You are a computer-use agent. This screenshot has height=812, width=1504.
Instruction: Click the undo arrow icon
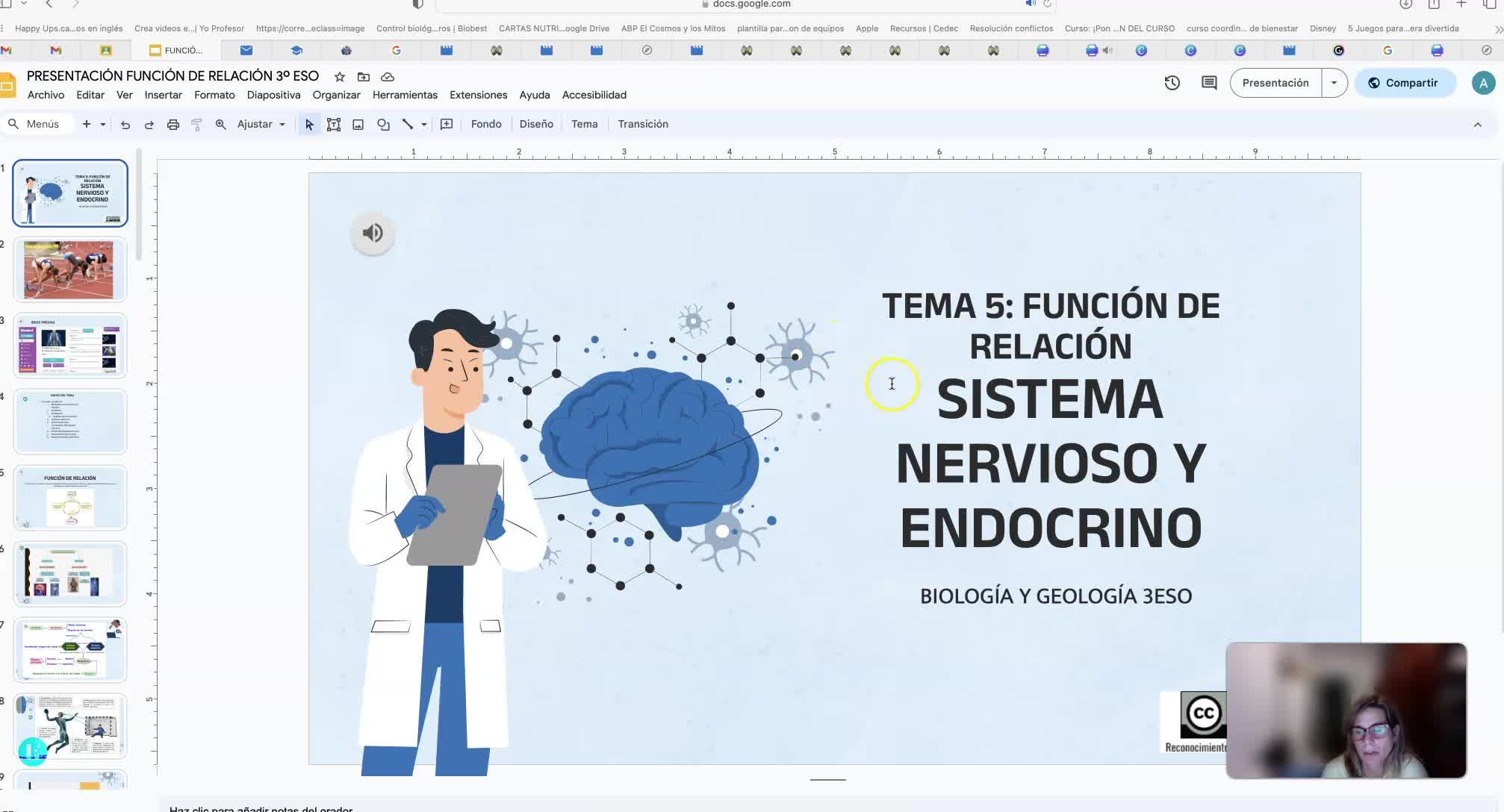(x=125, y=125)
